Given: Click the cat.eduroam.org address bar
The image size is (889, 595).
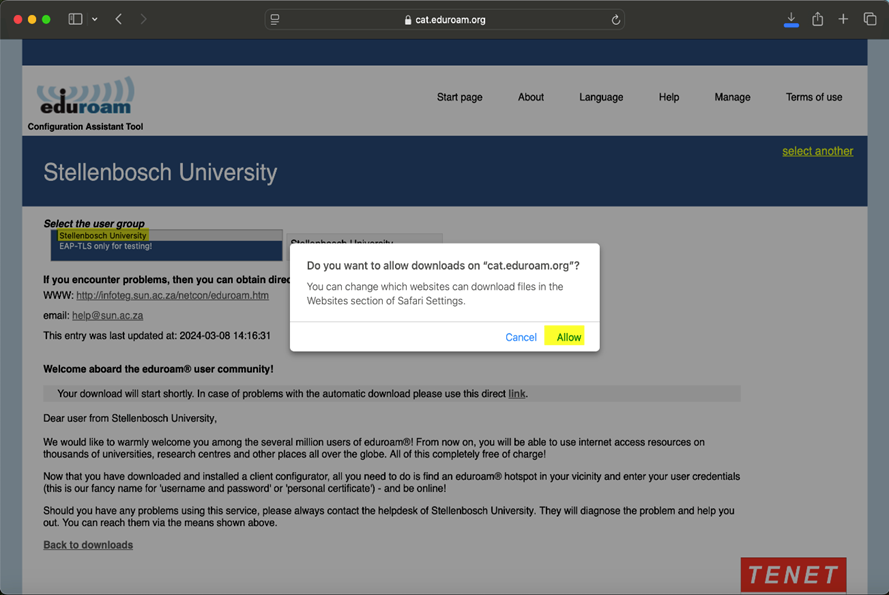Looking at the screenshot, I should click(445, 19).
